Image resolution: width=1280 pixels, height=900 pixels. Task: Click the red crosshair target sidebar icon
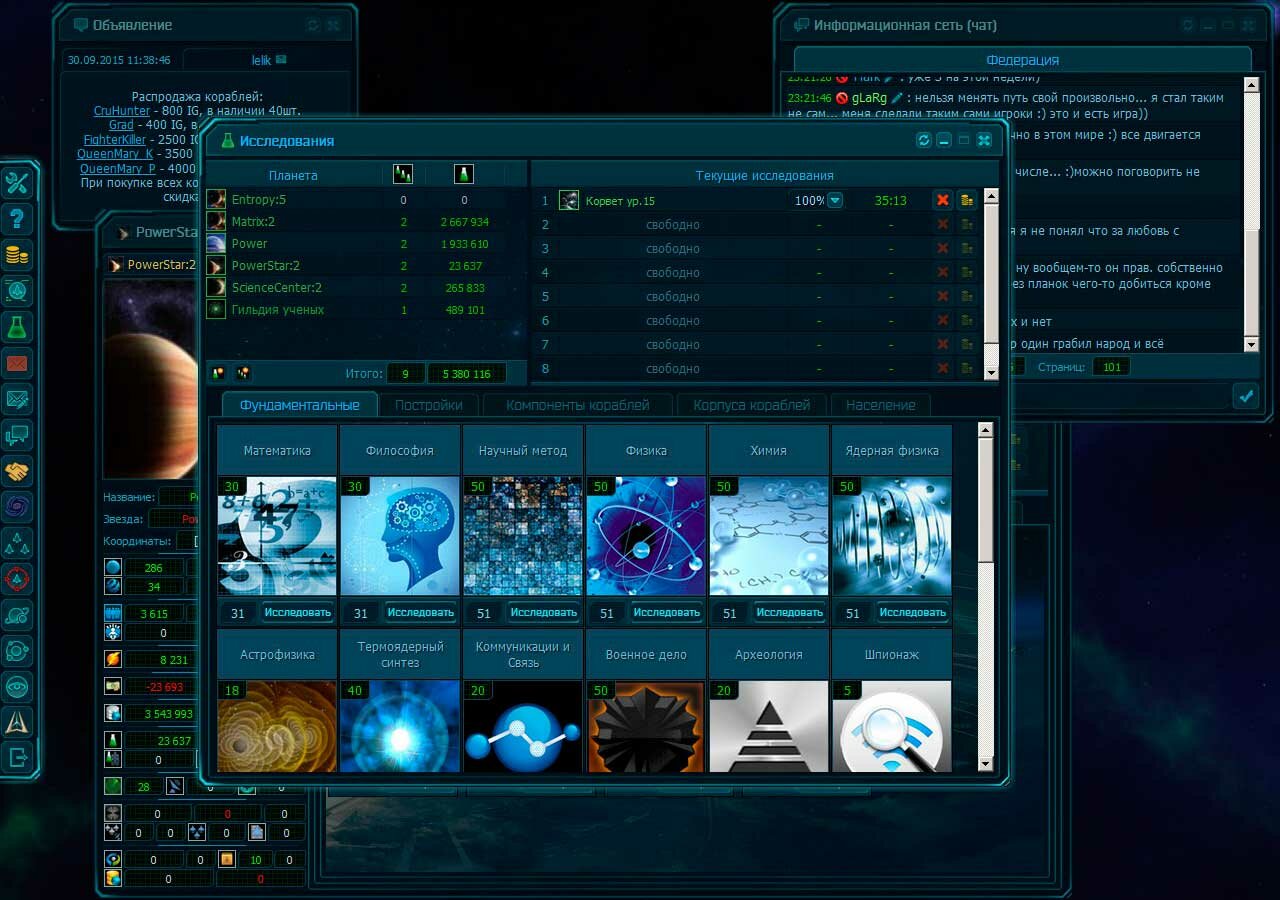[x=18, y=578]
